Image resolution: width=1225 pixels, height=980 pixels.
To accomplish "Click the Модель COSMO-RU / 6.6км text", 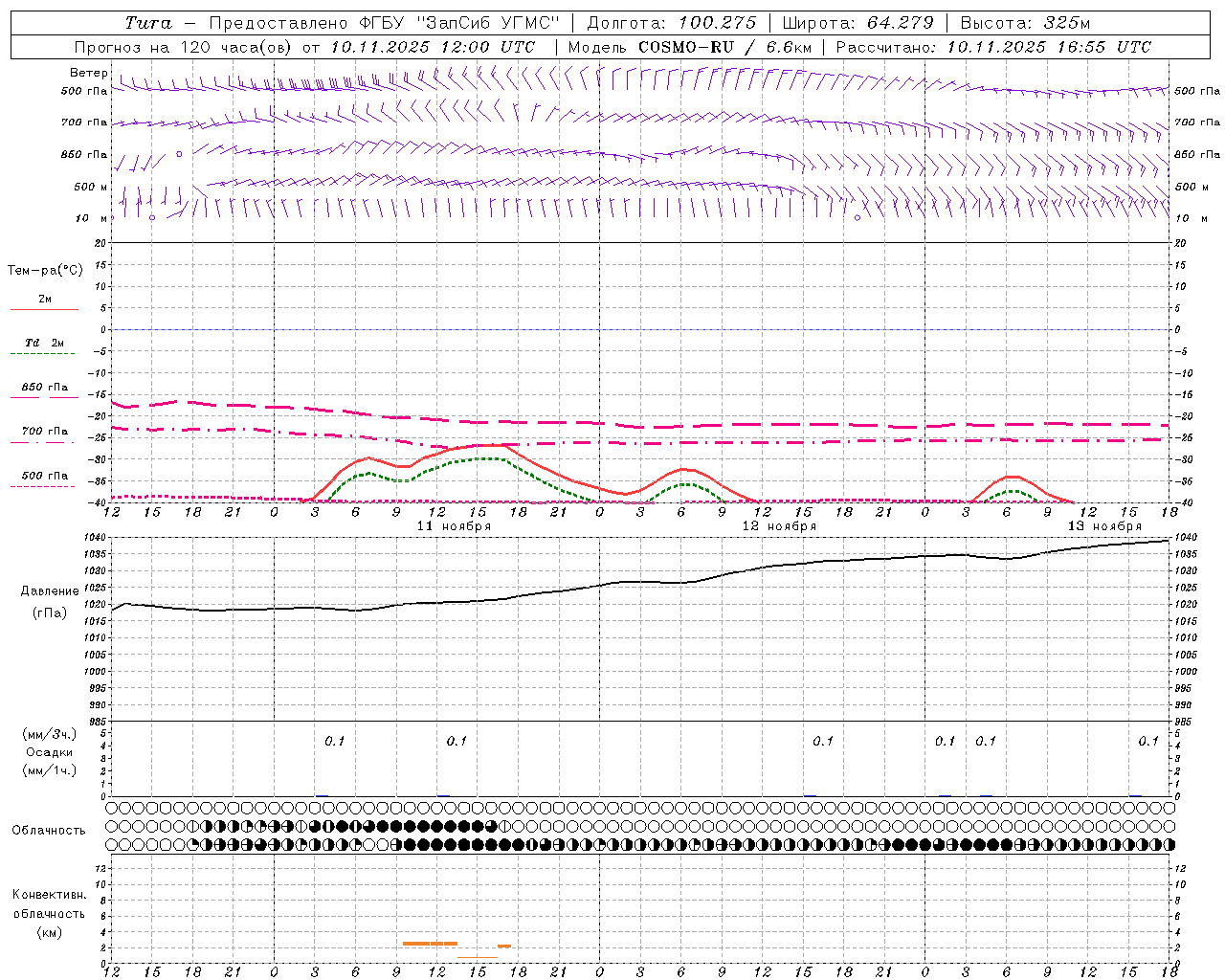I will pyautogui.click(x=689, y=47).
